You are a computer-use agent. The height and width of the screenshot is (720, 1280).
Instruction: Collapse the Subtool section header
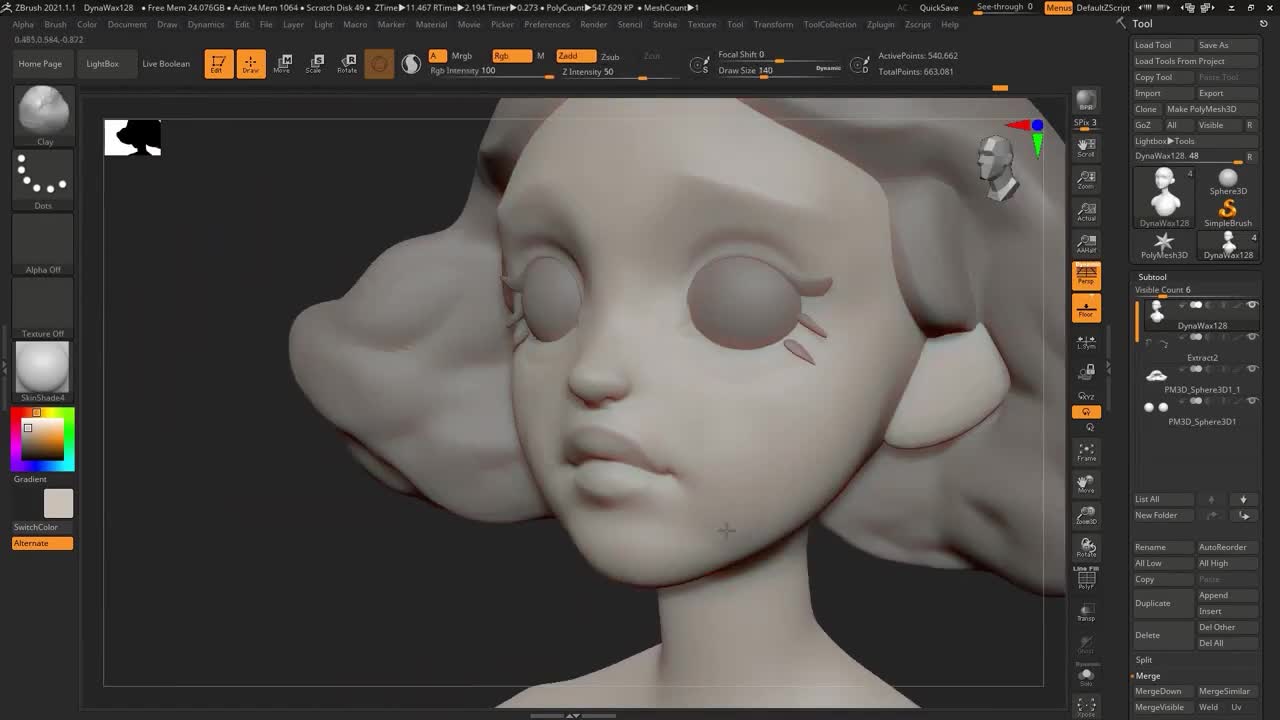(1152, 277)
